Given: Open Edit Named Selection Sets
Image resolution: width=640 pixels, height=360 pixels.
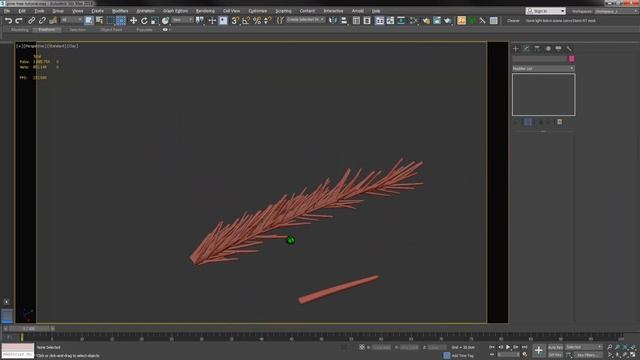Looking at the screenshot, I should [280, 20].
